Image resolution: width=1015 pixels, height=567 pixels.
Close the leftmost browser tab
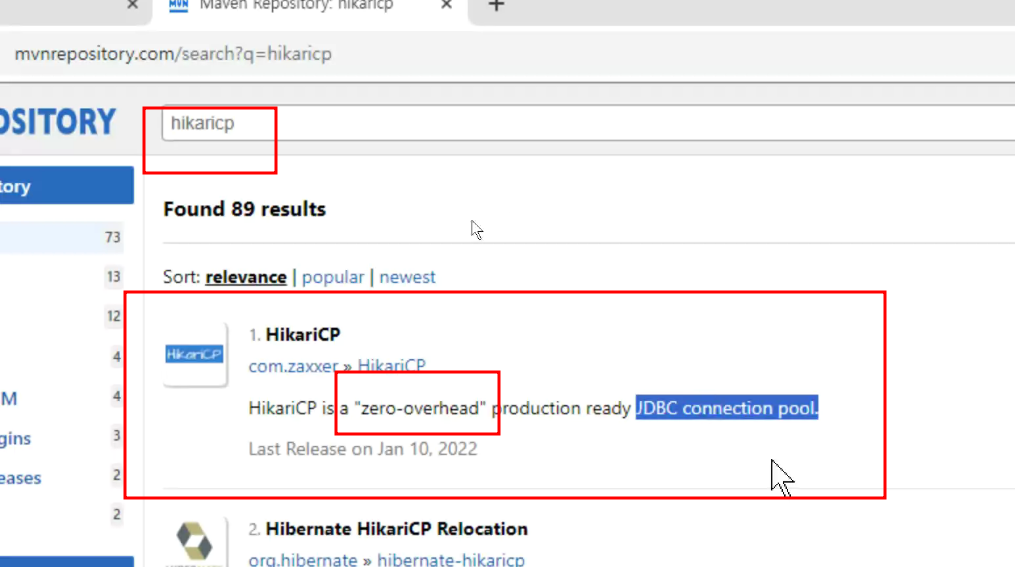click(x=133, y=5)
